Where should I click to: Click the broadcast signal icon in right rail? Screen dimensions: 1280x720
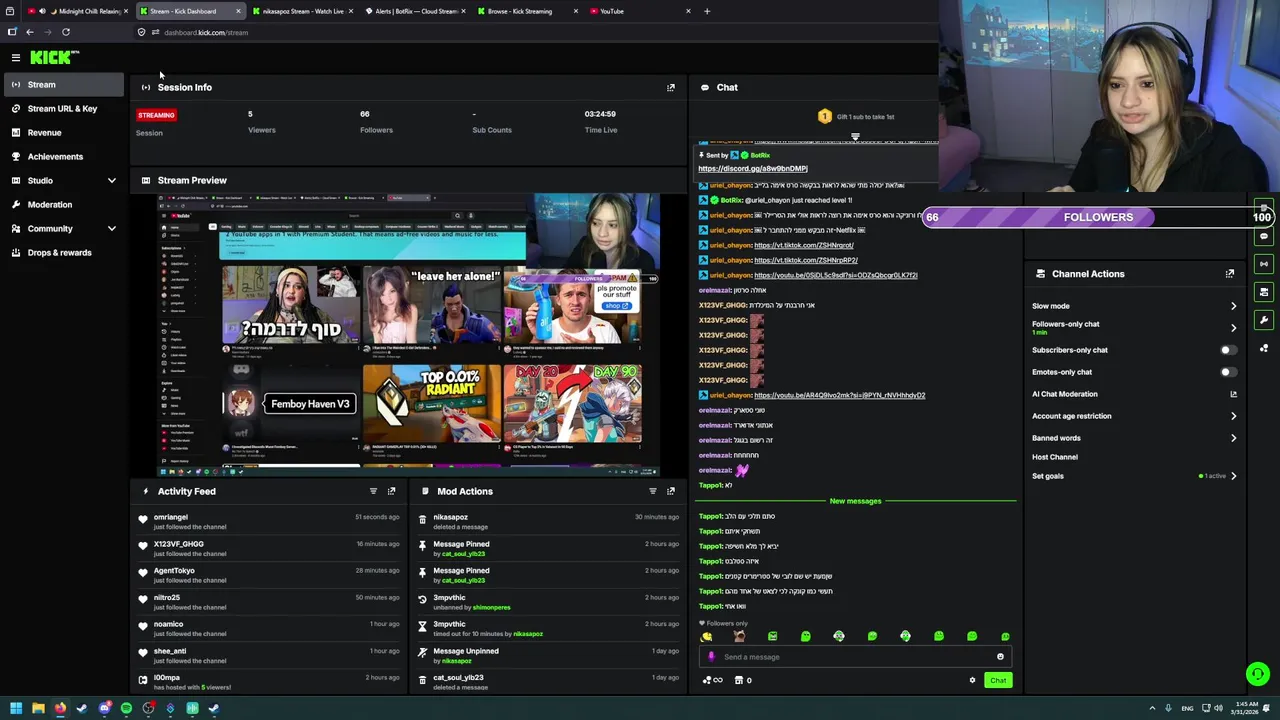[1264, 264]
